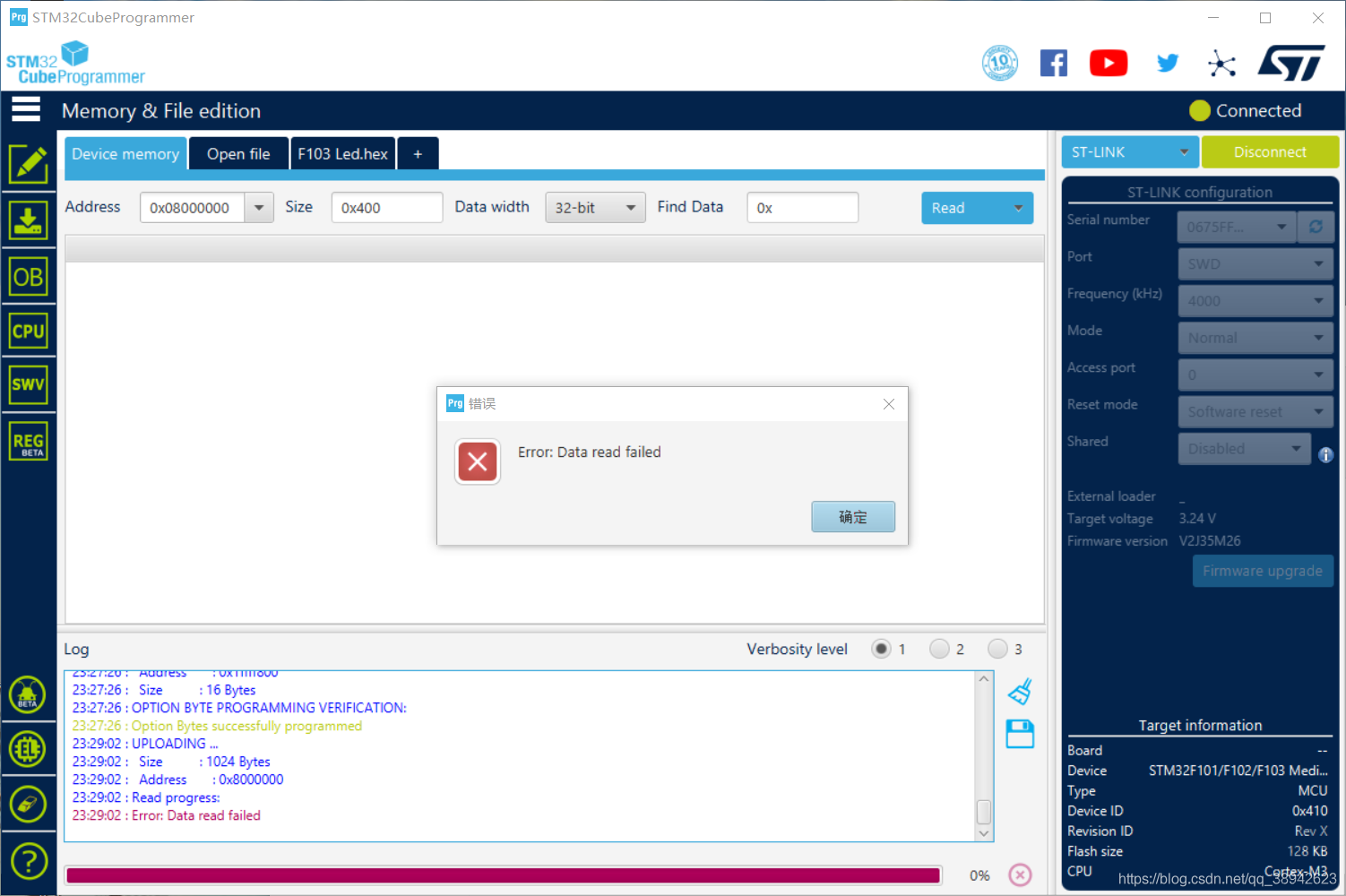Screen dimensions: 1346x896
Task: Add a new tab with plus
Action: [x=418, y=154]
